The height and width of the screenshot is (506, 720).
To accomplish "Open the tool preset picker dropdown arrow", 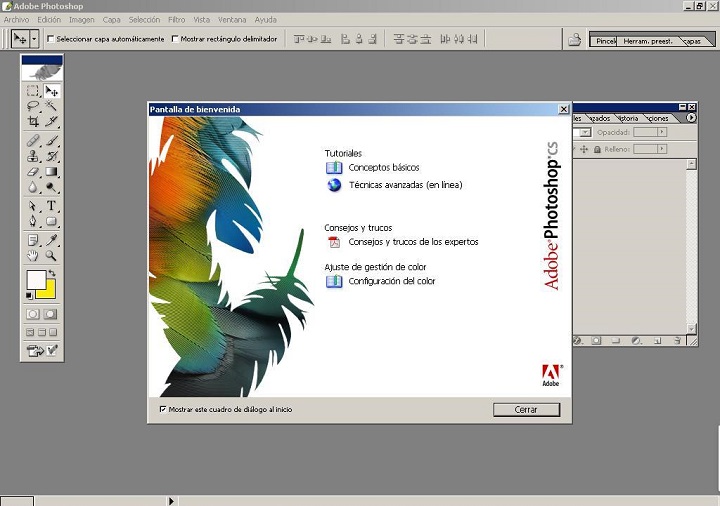I will pos(34,39).
